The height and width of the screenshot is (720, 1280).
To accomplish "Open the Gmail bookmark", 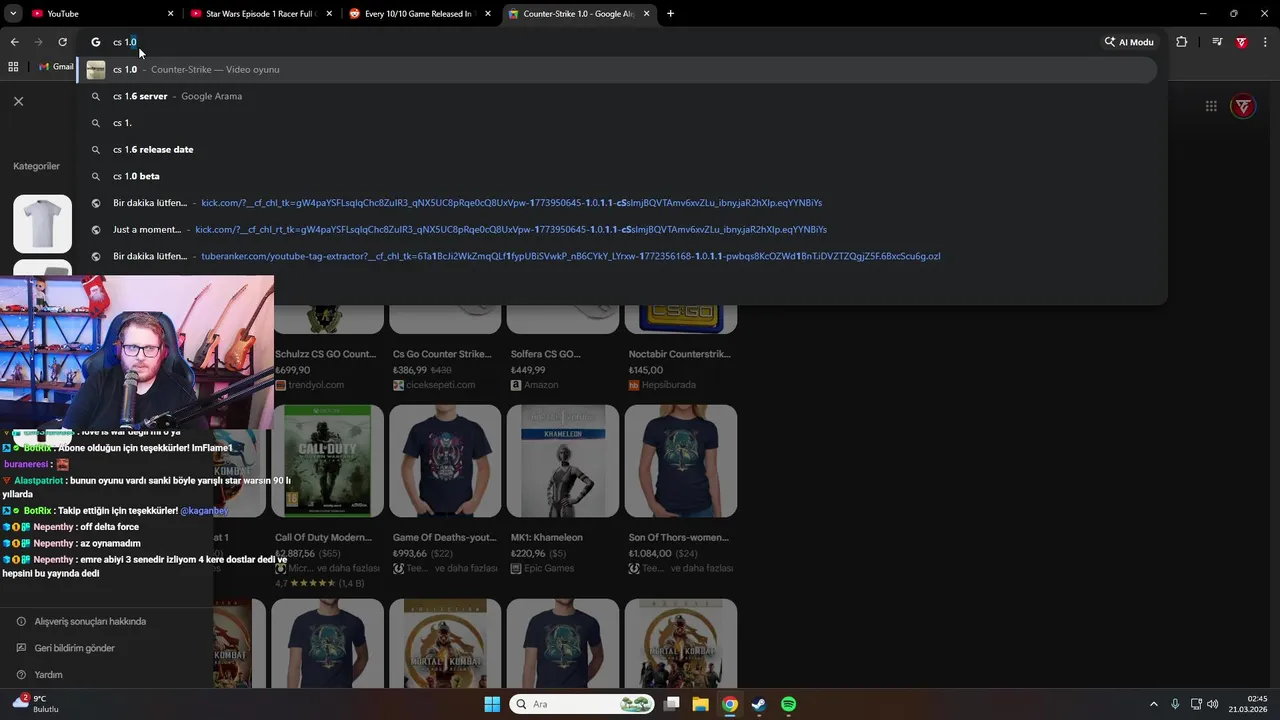I will pos(56,67).
